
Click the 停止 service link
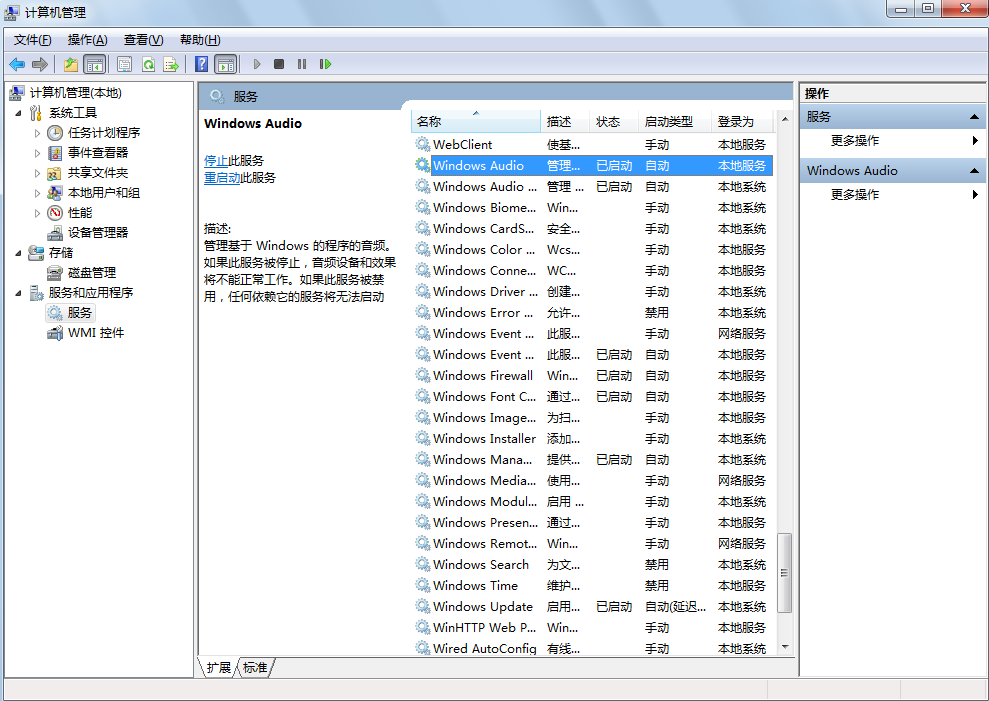pyautogui.click(x=216, y=160)
